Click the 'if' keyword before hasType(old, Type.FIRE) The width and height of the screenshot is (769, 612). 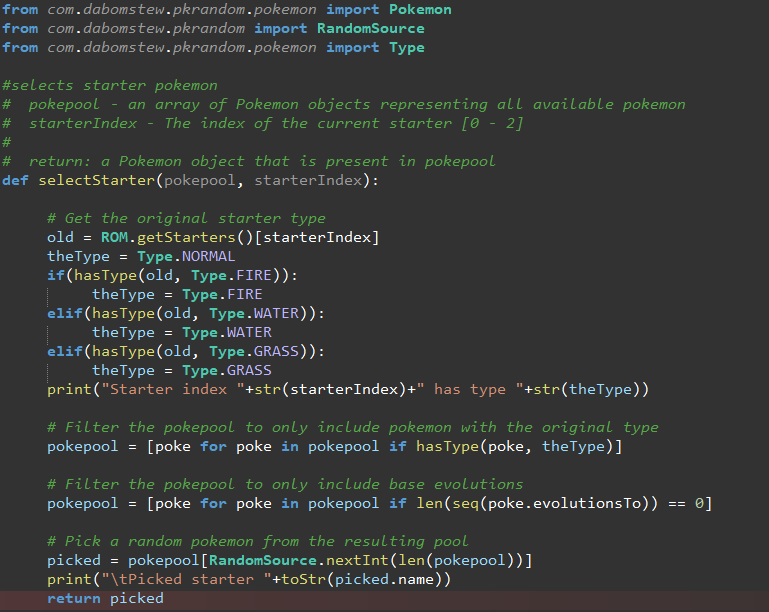[56, 275]
